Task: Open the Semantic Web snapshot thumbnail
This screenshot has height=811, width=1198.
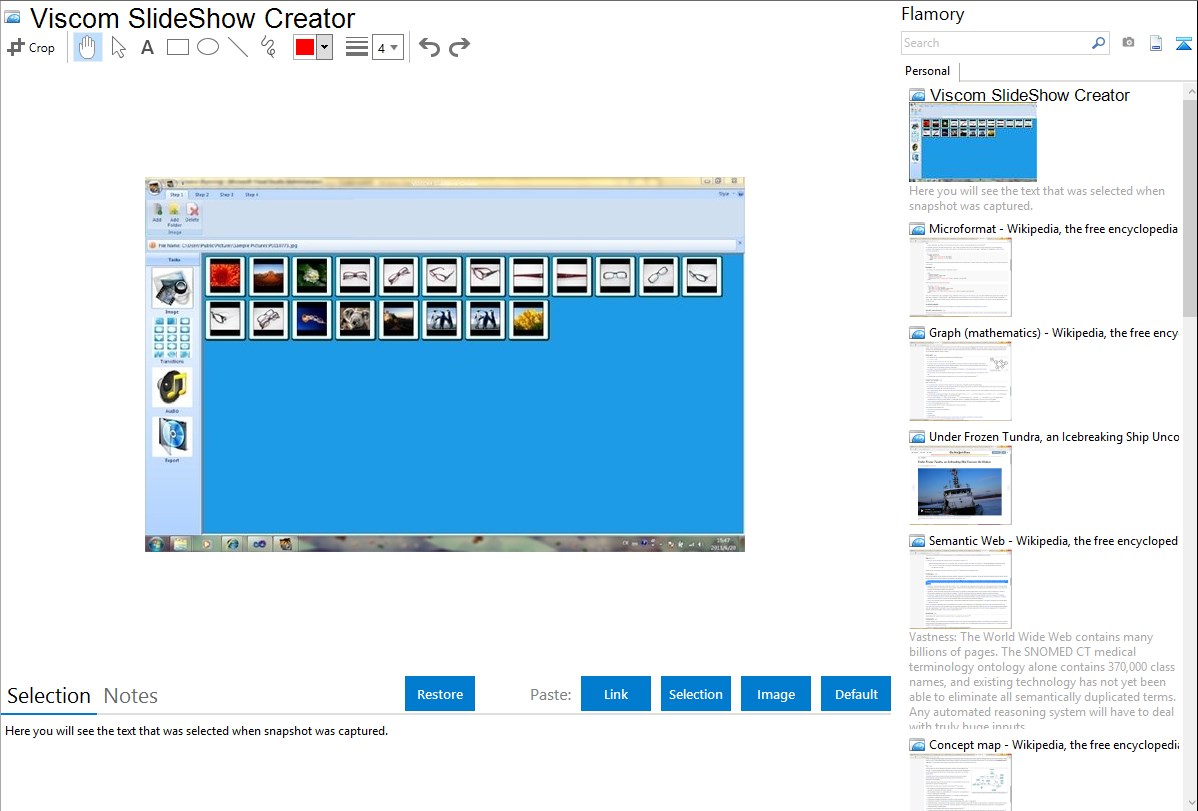Action: pyautogui.click(x=960, y=589)
